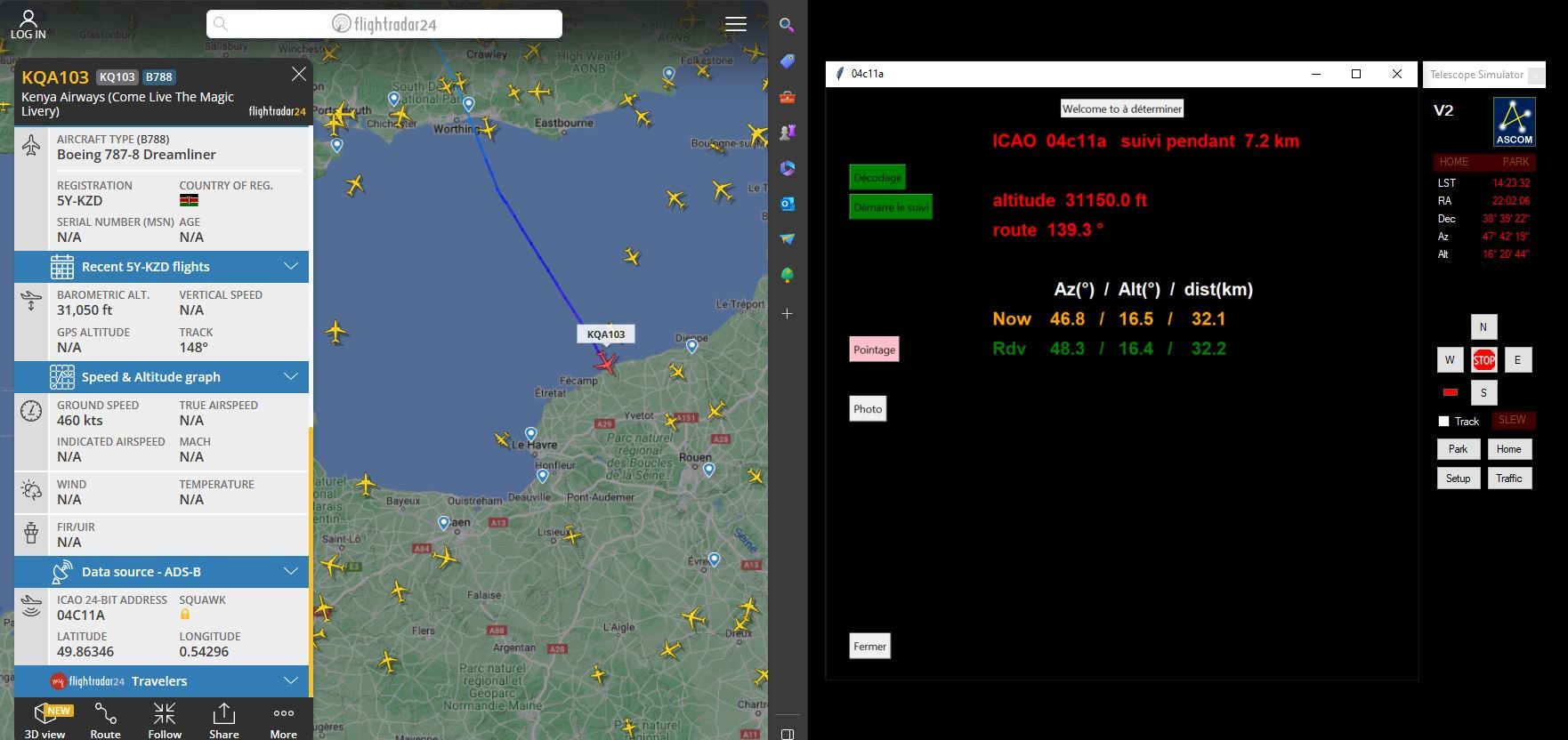This screenshot has width=1568, height=740.
Task: Click the pink Pointage button
Action: click(874, 350)
